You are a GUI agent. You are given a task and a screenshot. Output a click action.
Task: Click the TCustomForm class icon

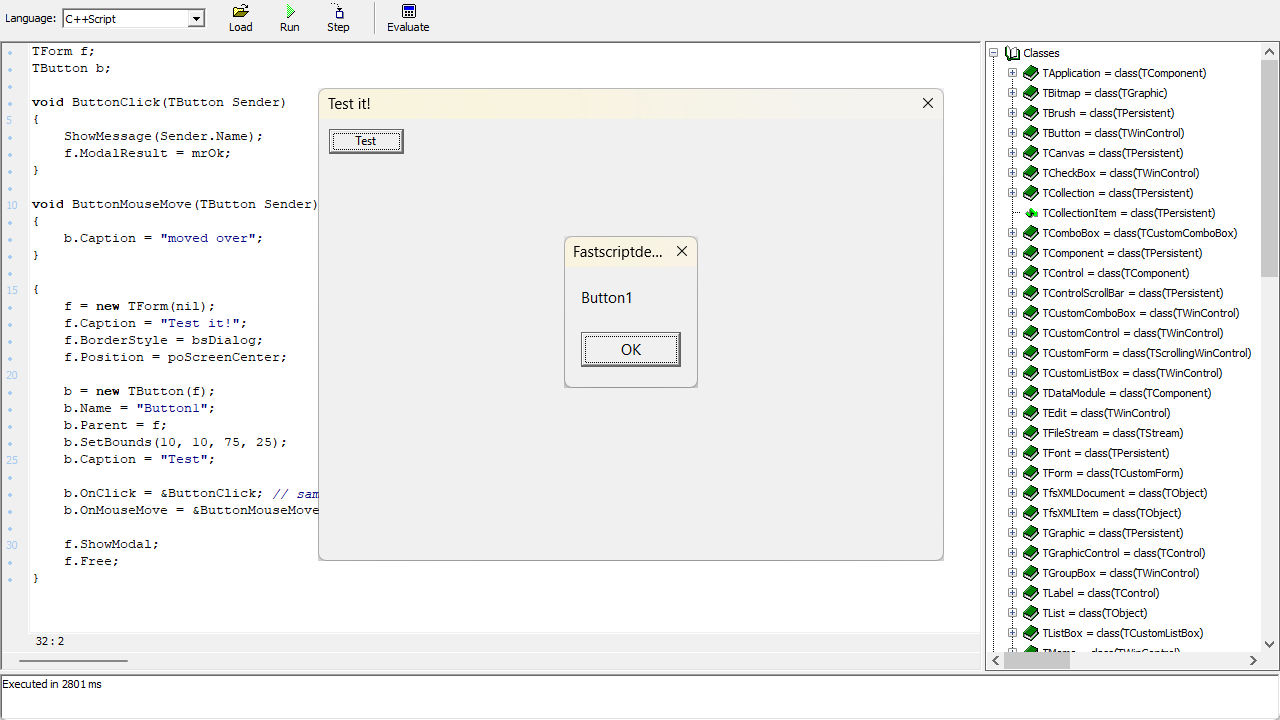coord(1031,353)
